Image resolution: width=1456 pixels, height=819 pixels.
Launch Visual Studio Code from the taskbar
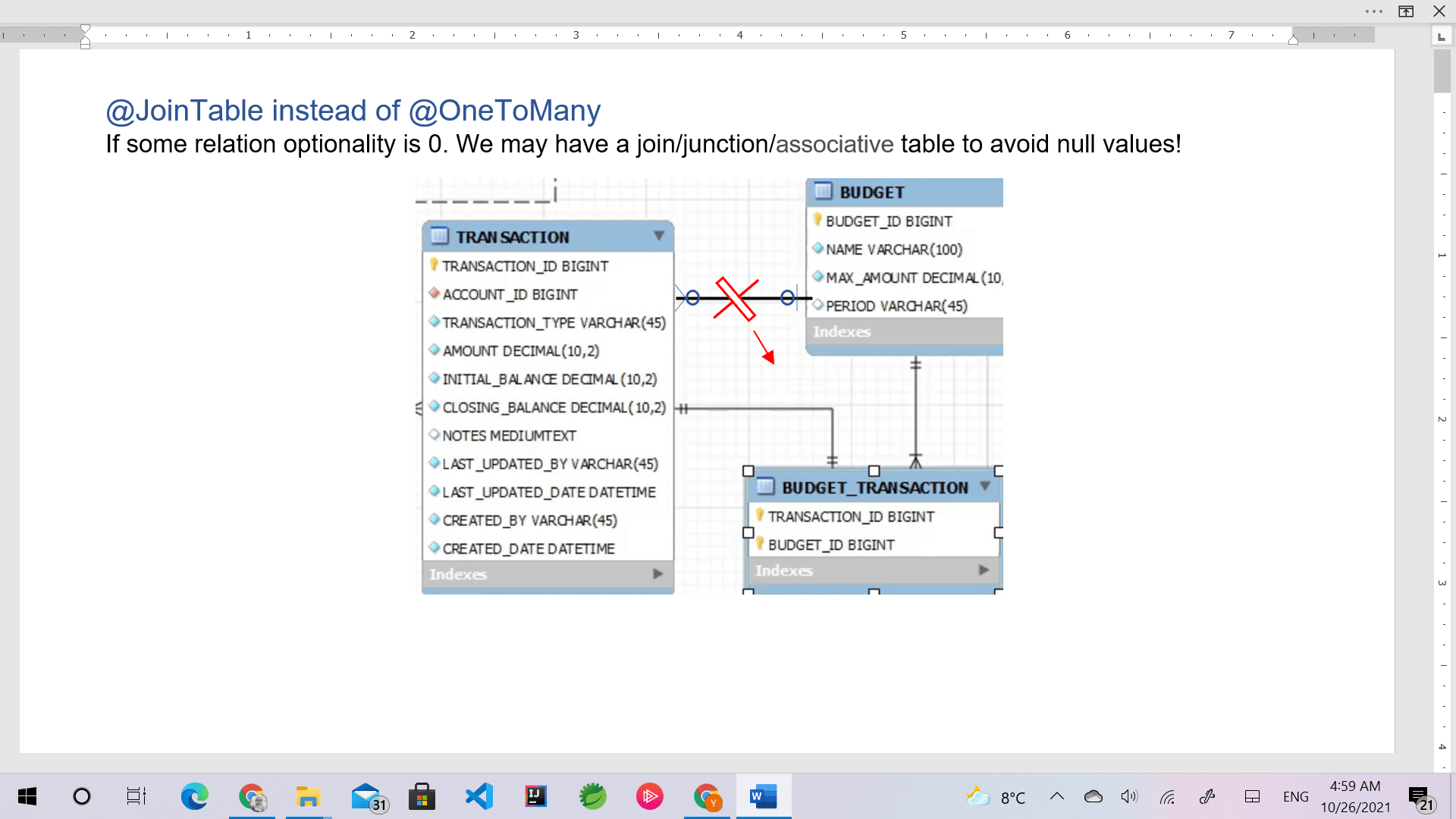tap(479, 796)
